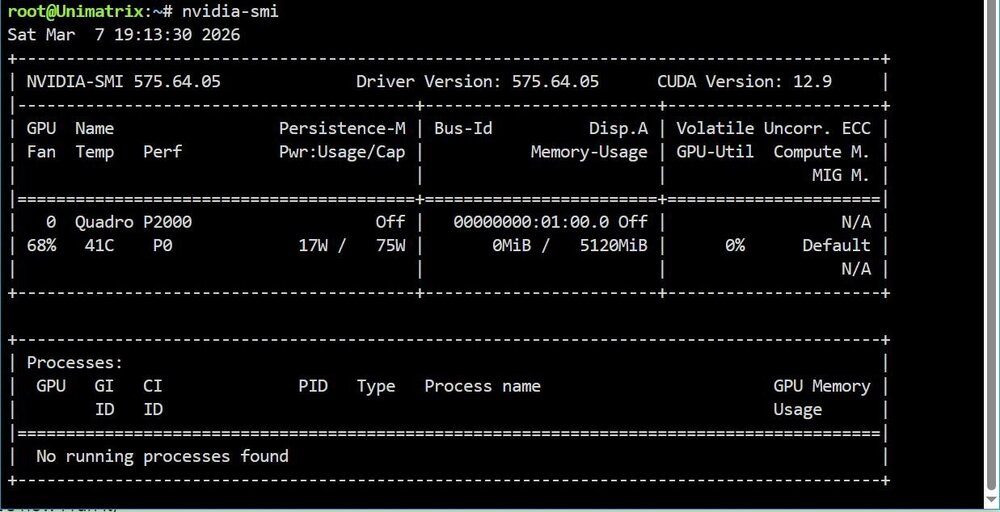
Task: Click the No running processes found message
Action: click(x=162, y=457)
